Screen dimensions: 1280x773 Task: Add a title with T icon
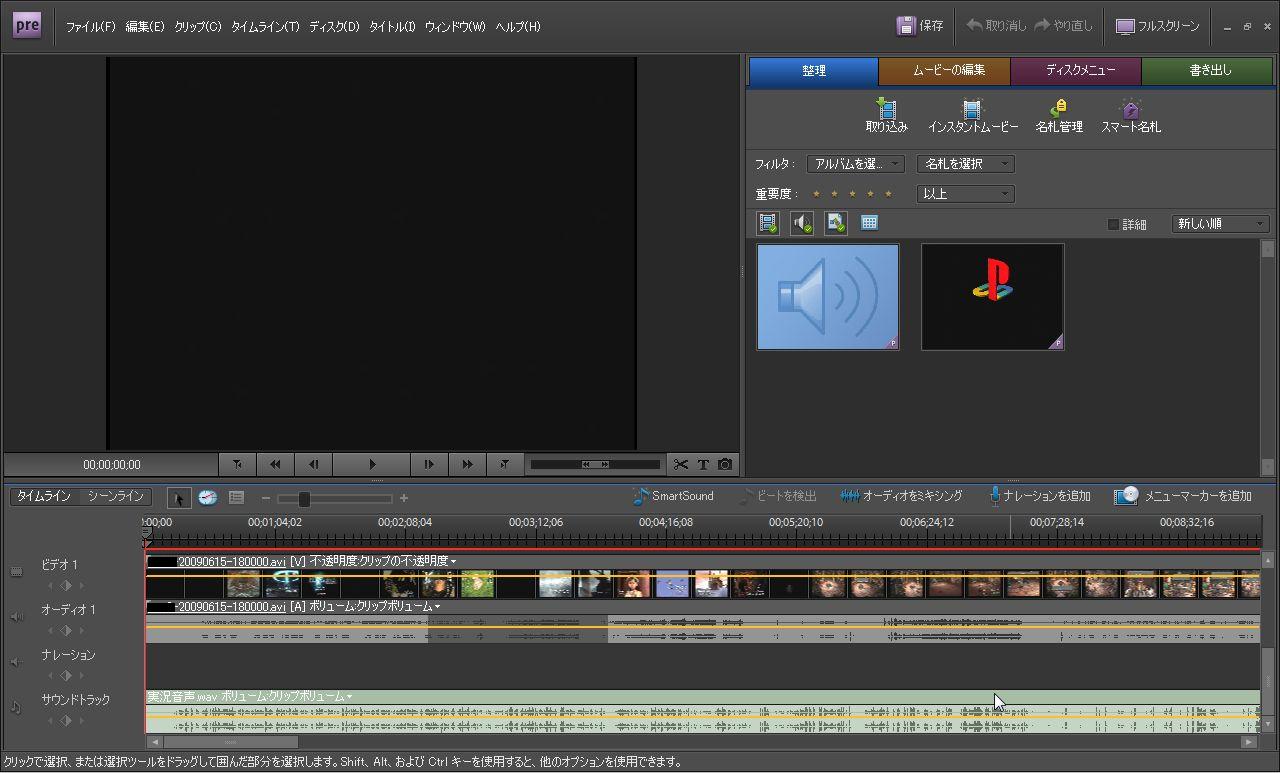[703, 464]
